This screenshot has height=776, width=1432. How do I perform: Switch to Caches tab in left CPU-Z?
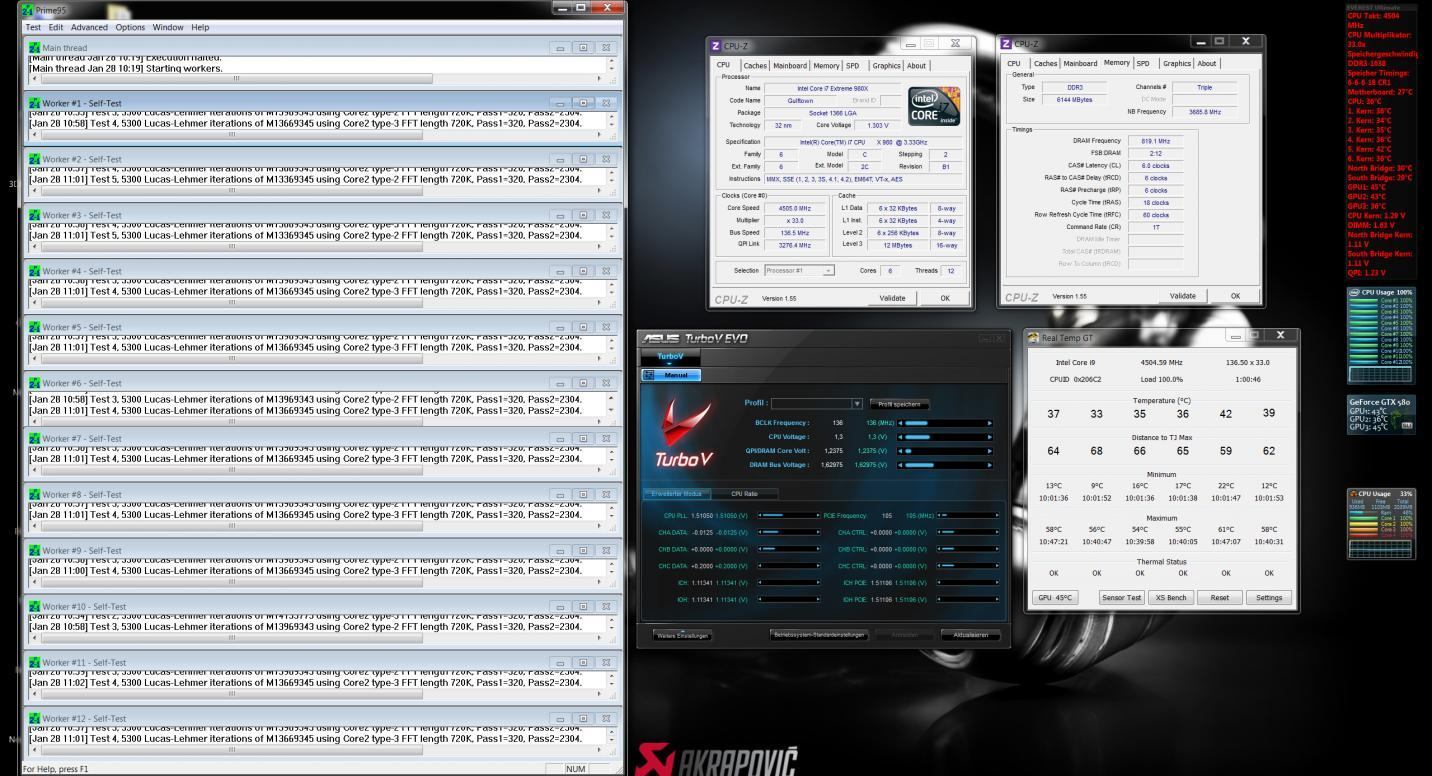(x=756, y=65)
